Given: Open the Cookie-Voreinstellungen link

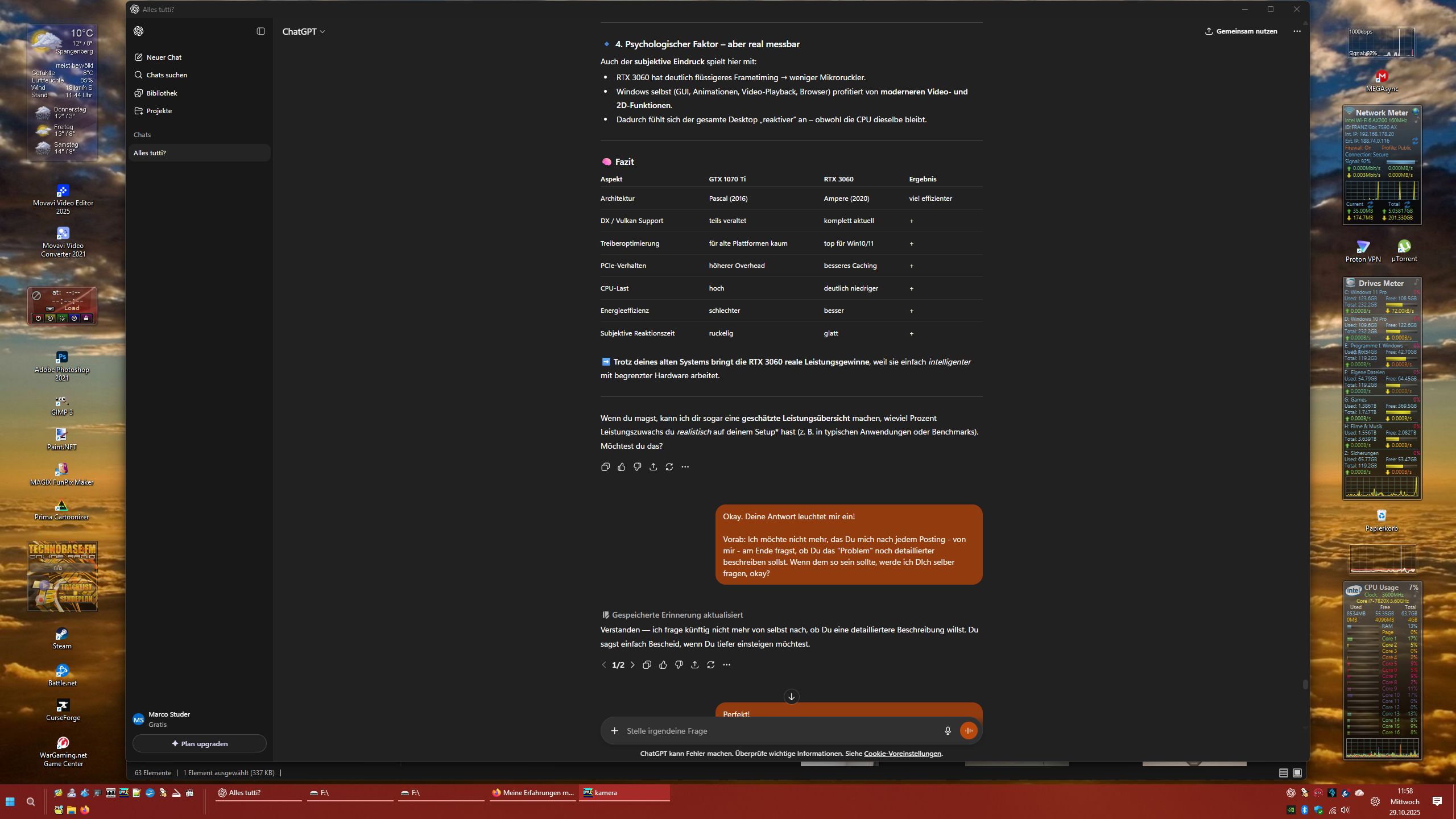Looking at the screenshot, I should [902, 754].
